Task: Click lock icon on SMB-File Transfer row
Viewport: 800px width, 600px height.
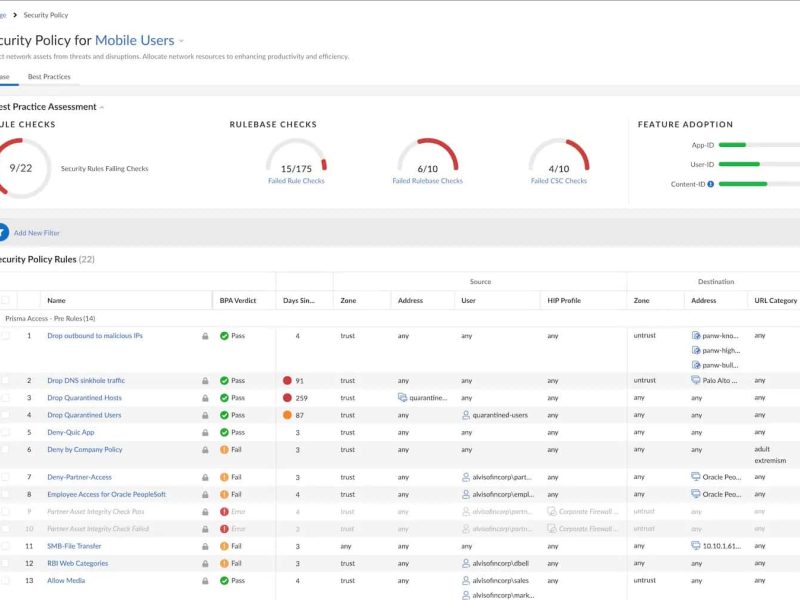Action: [x=205, y=546]
